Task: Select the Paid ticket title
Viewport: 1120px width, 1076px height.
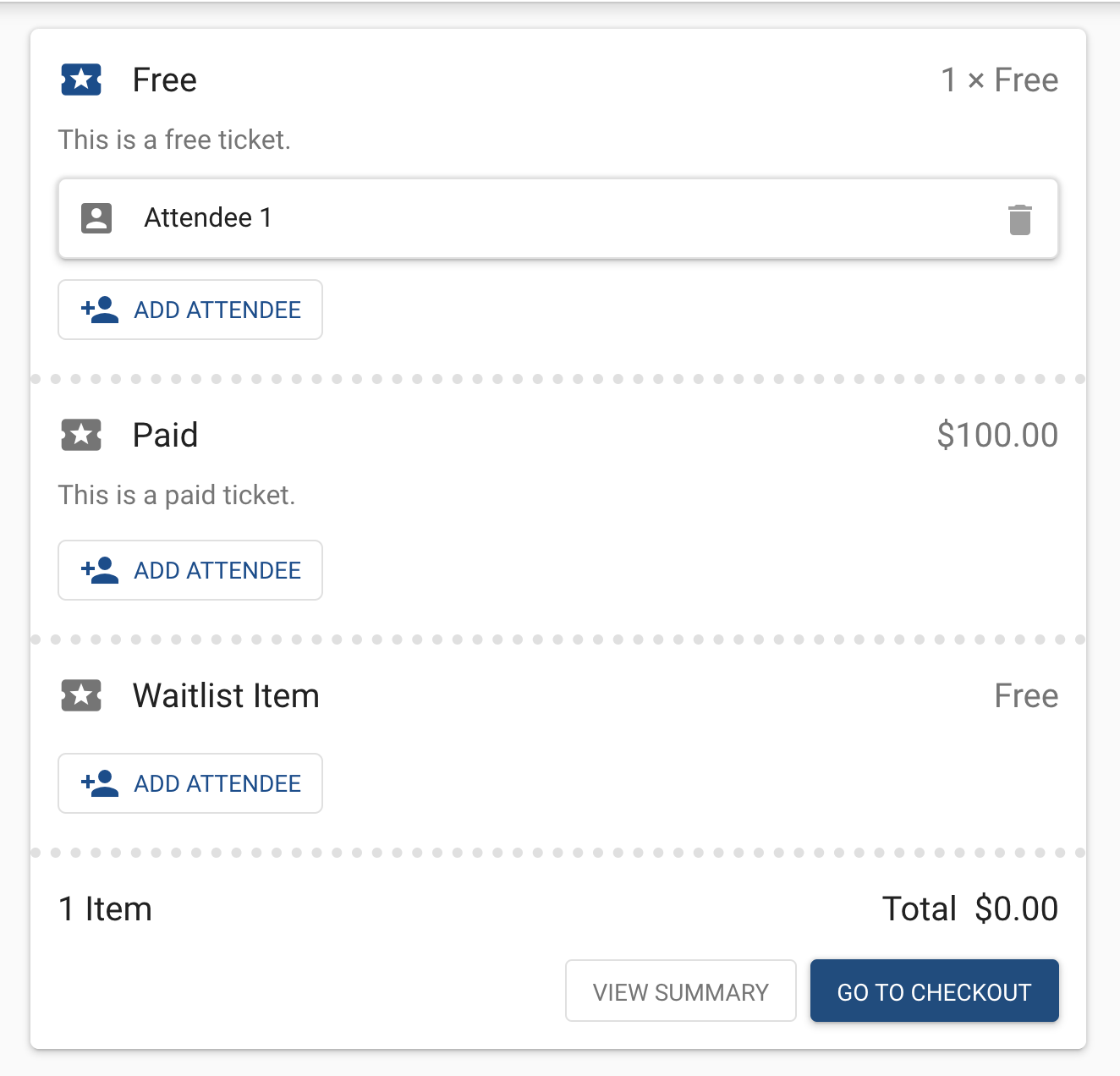Action: tap(166, 436)
